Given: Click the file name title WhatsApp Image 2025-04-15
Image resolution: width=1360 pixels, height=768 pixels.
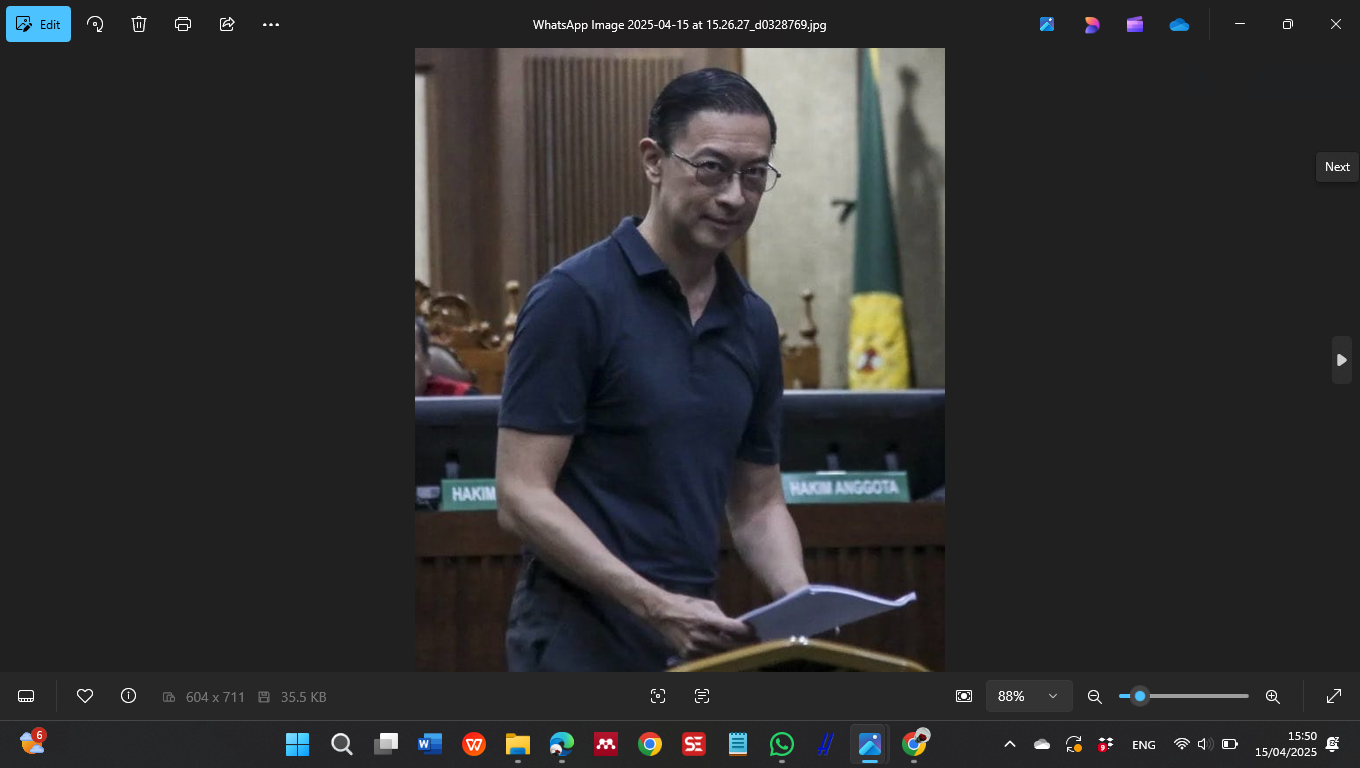Looking at the screenshot, I should pyautogui.click(x=679, y=25).
